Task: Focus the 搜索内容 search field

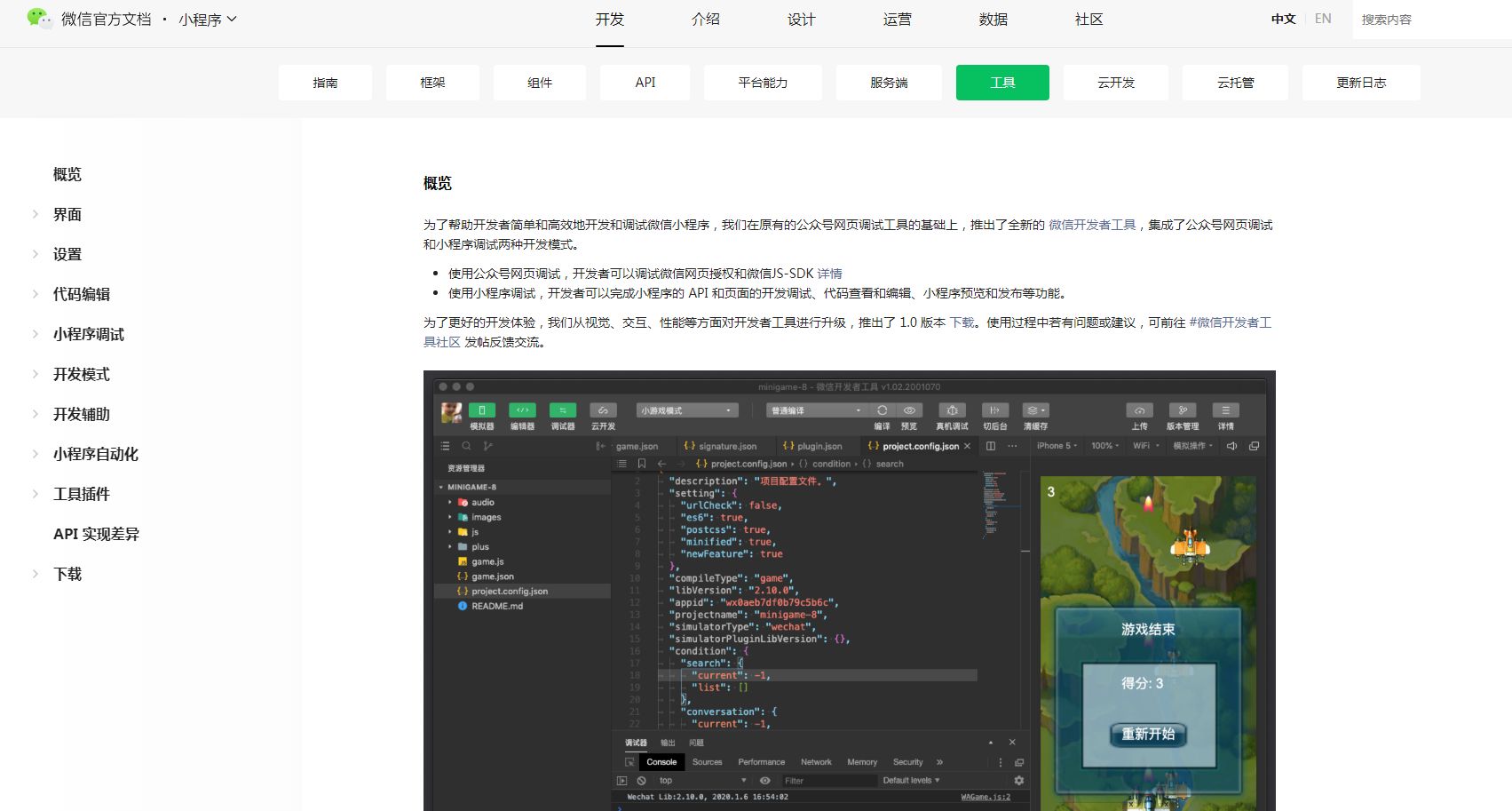Action: (x=1432, y=20)
